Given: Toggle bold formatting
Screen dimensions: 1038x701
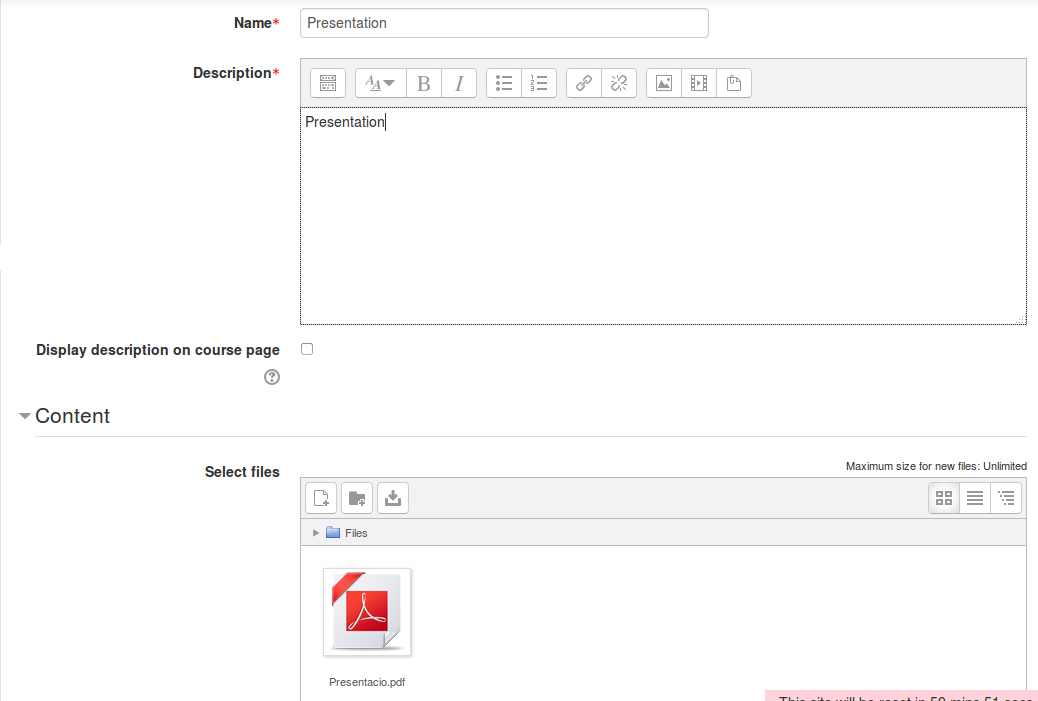Looking at the screenshot, I should pos(423,84).
